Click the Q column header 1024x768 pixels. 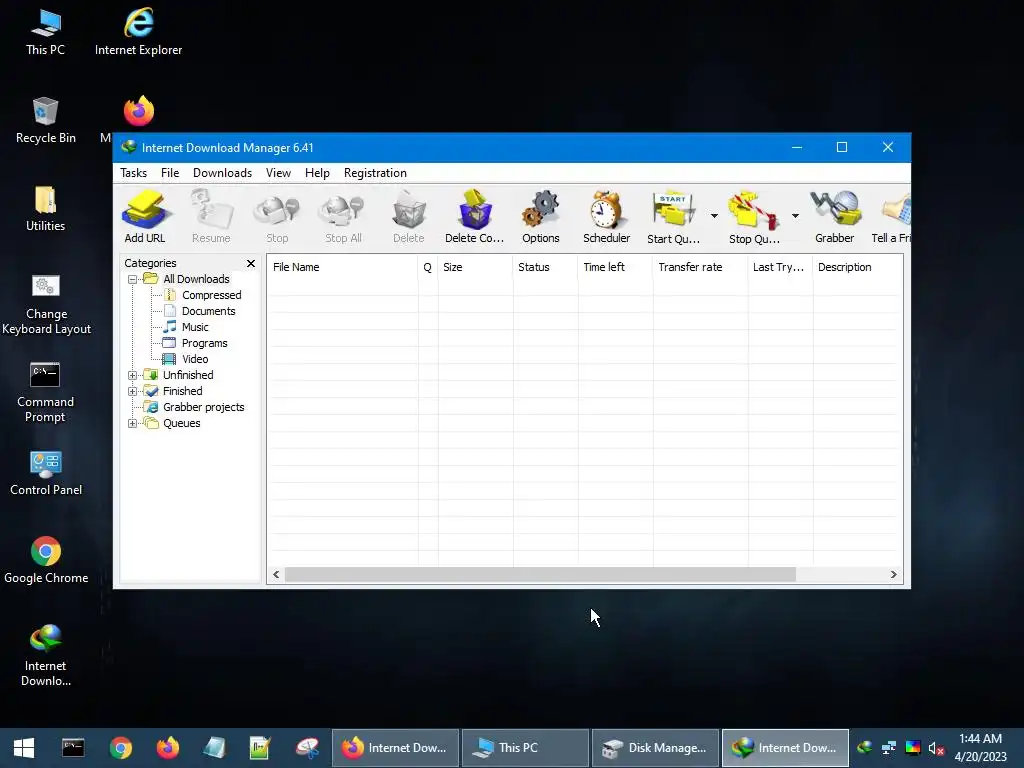(428, 267)
